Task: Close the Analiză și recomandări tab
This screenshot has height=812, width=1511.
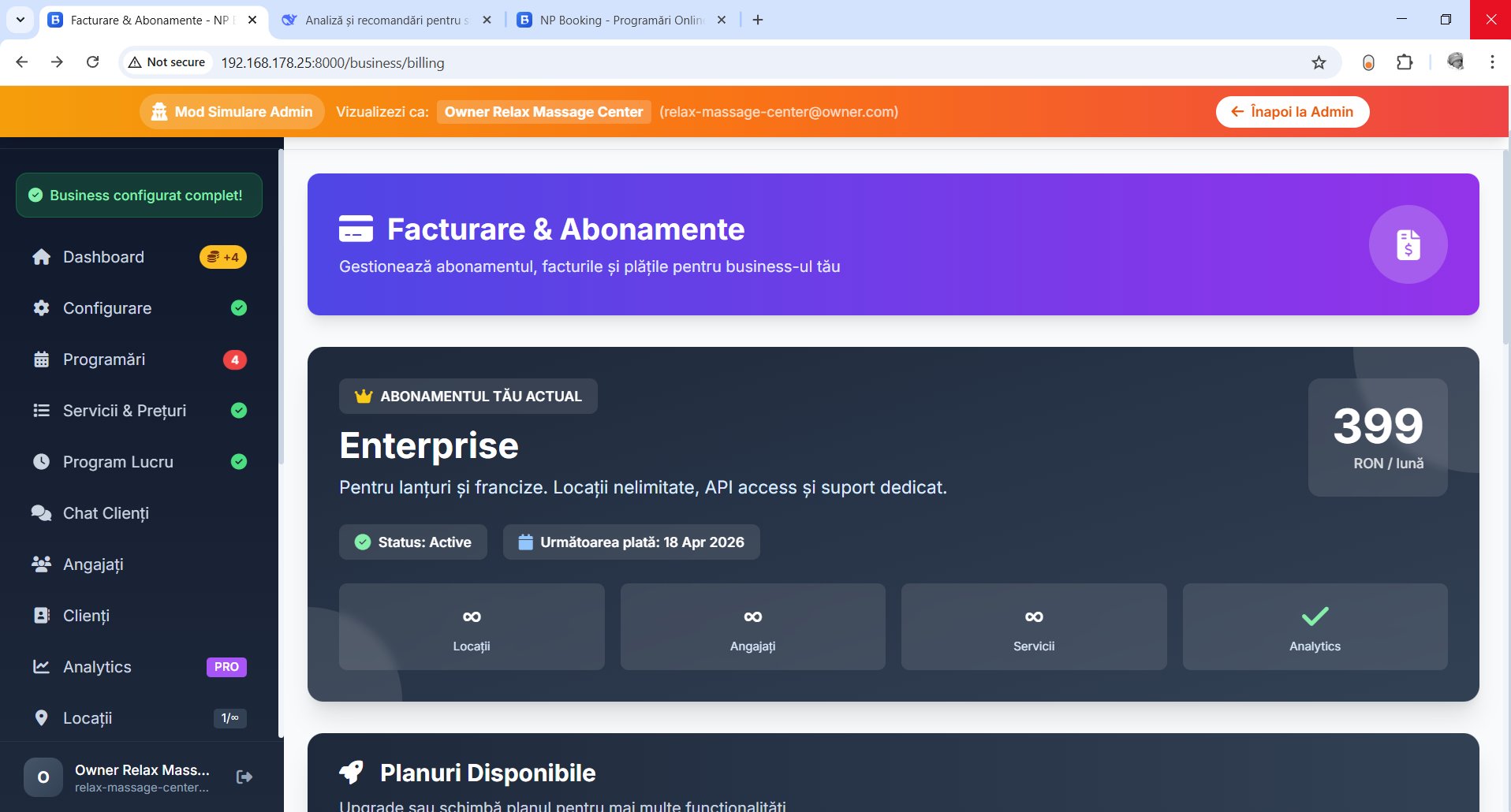Action: point(487,20)
